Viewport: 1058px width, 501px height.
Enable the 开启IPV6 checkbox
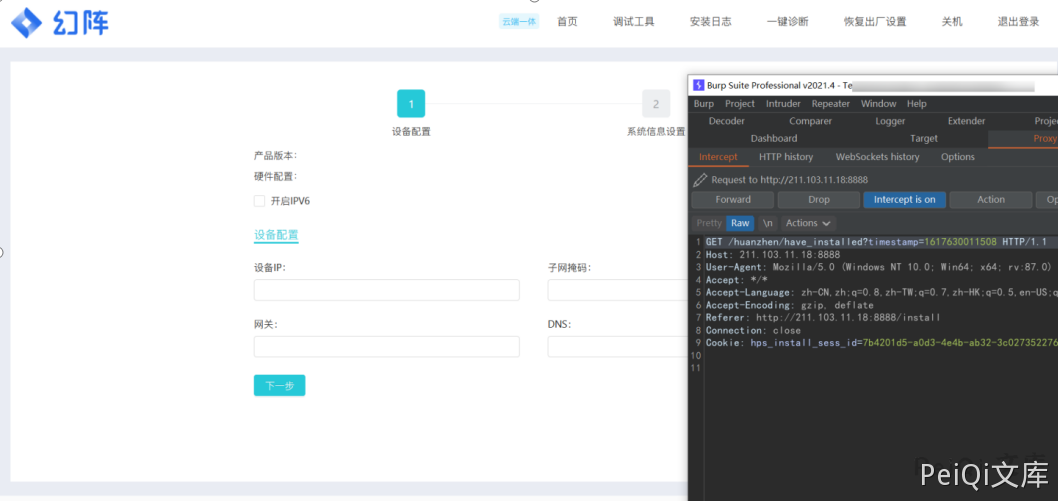click(260, 201)
